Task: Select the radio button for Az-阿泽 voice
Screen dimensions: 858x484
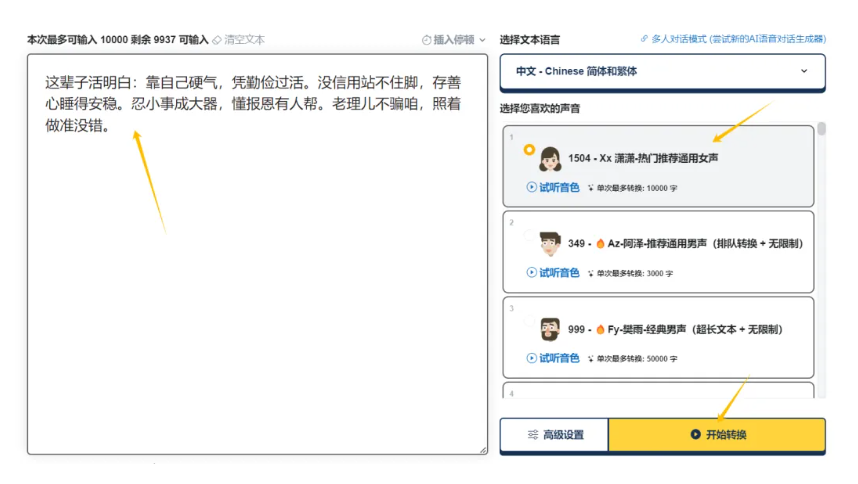Action: tap(529, 235)
